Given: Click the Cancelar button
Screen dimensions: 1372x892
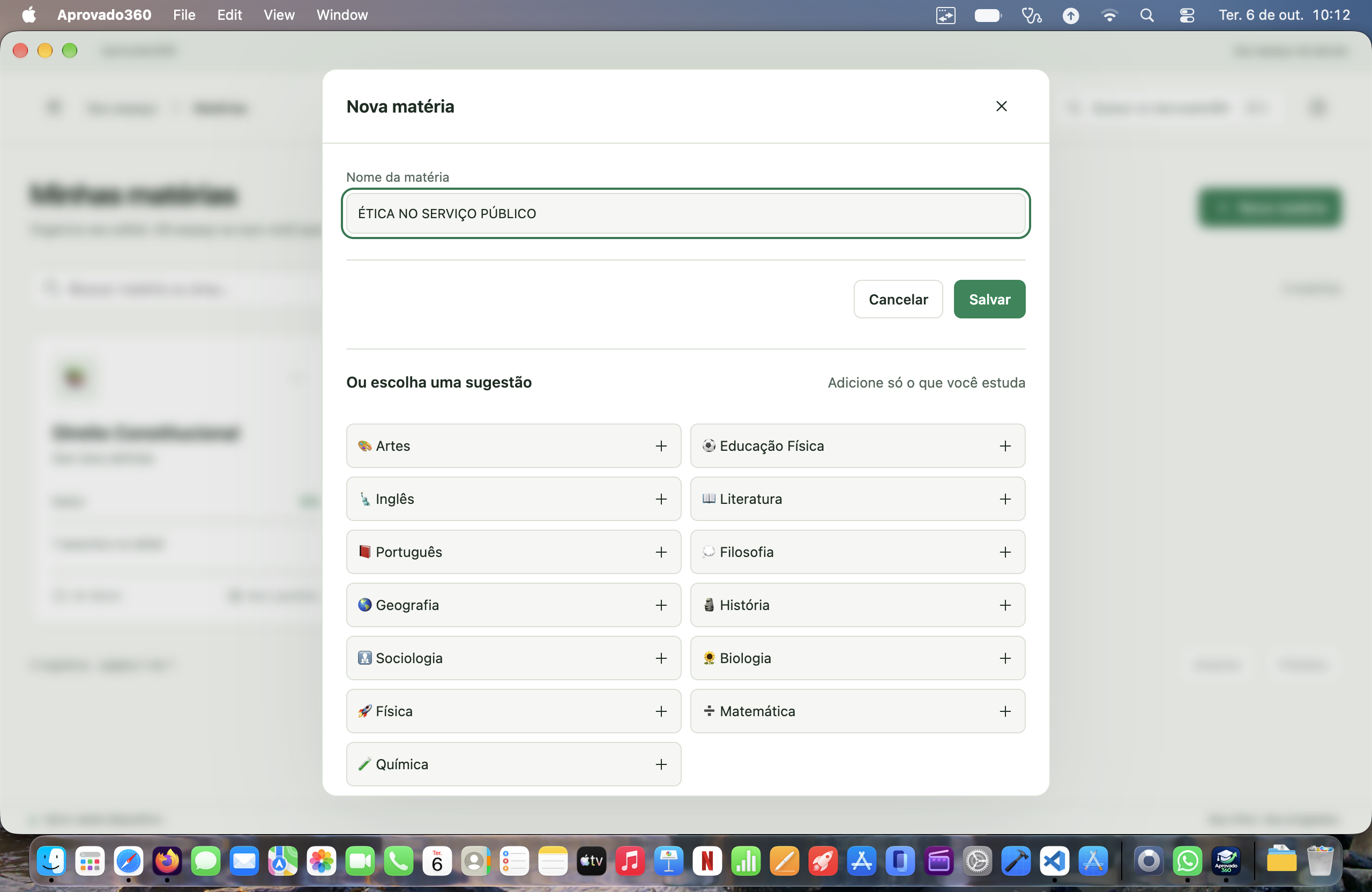Looking at the screenshot, I should pos(898,299).
